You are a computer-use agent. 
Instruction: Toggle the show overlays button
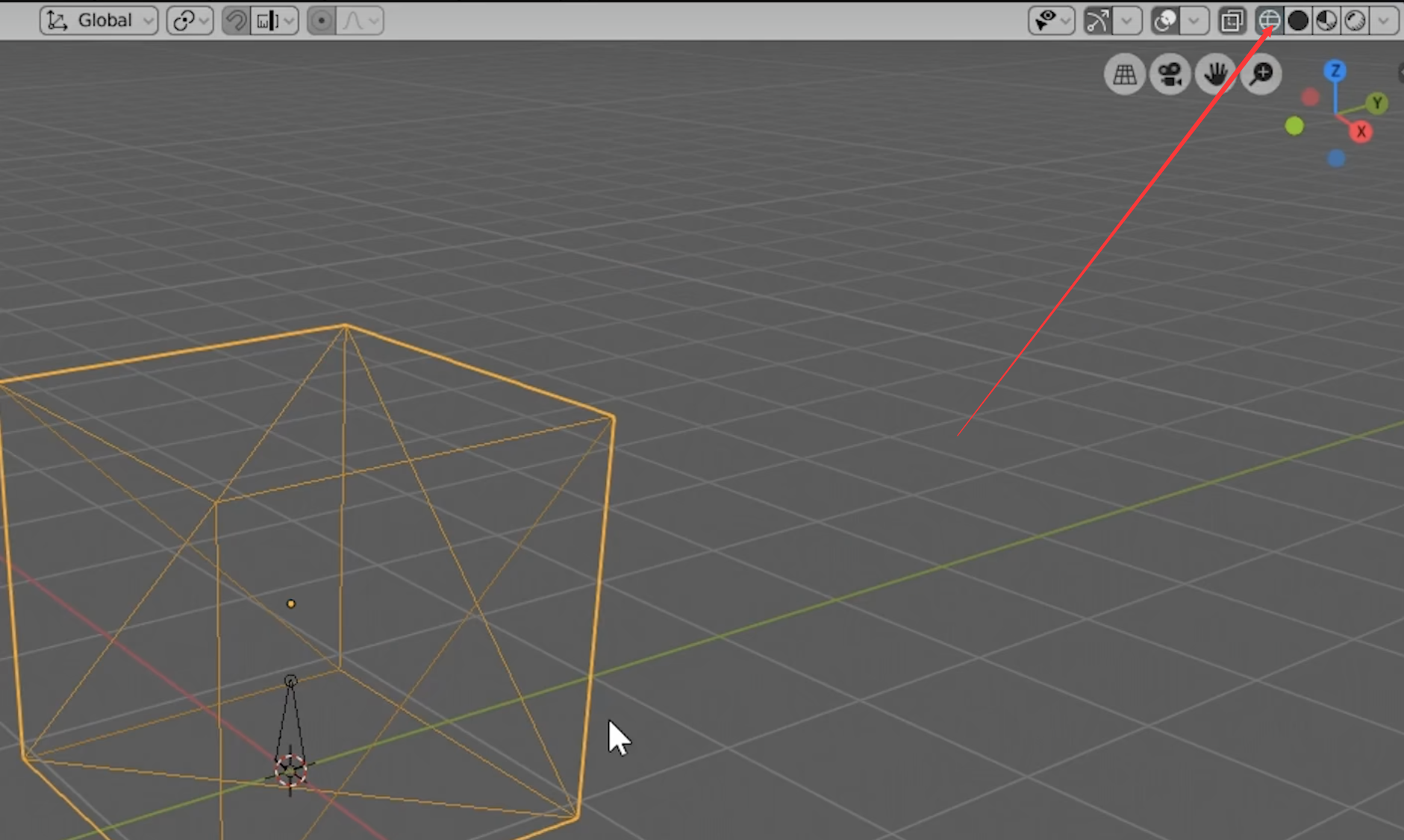(x=1165, y=20)
